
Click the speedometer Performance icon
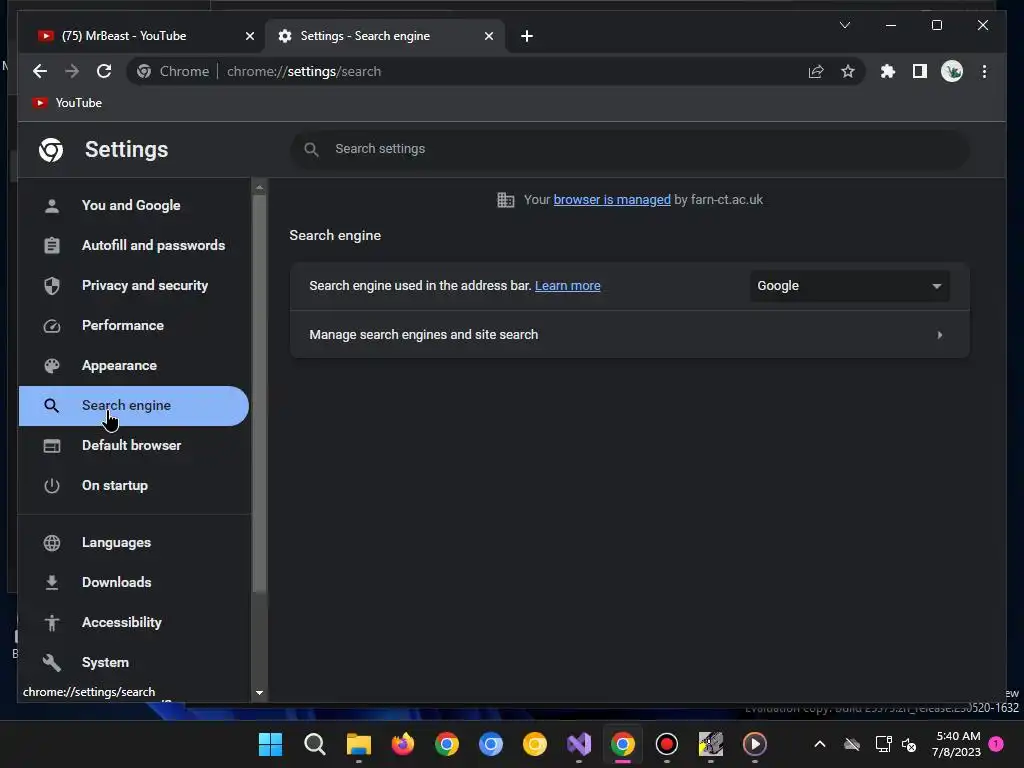click(52, 326)
